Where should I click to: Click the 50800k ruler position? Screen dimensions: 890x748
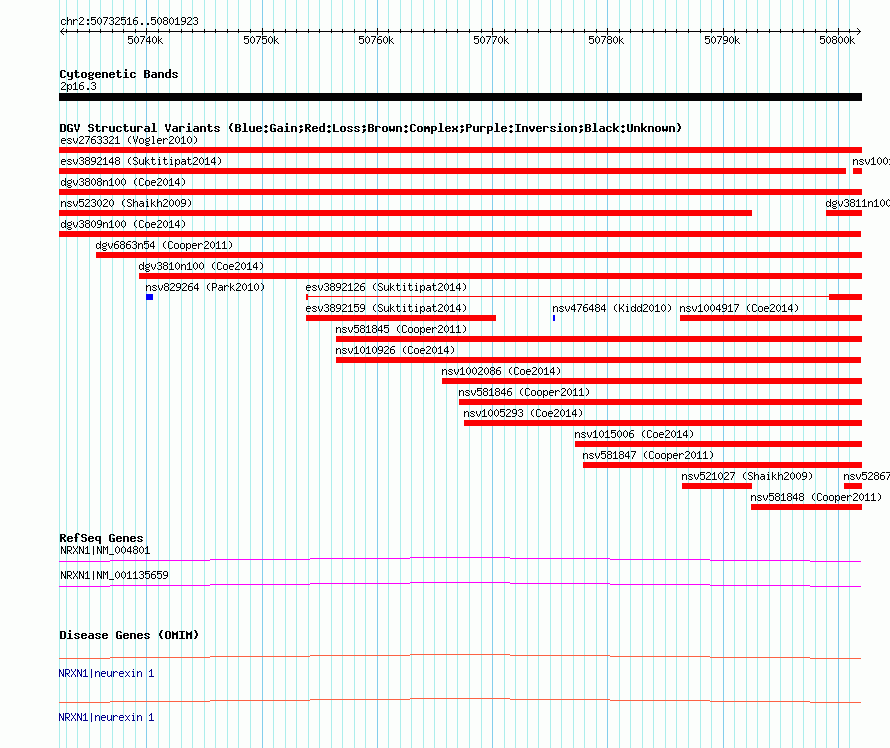(837, 40)
